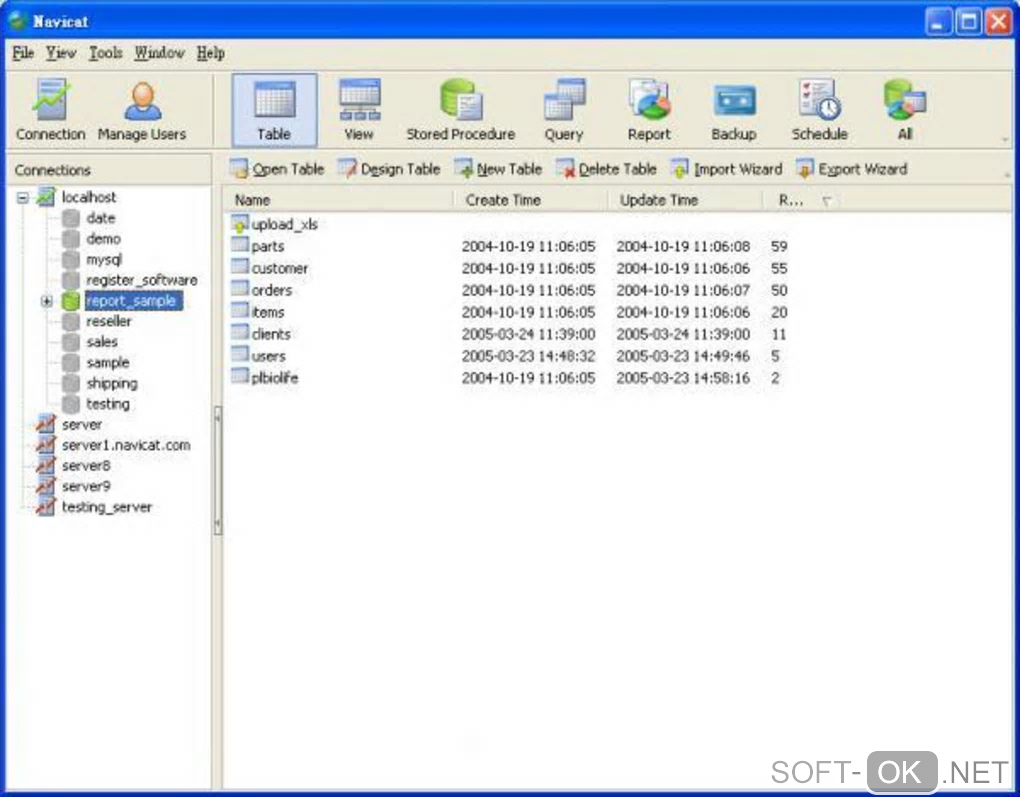Open the View menu

60,53
